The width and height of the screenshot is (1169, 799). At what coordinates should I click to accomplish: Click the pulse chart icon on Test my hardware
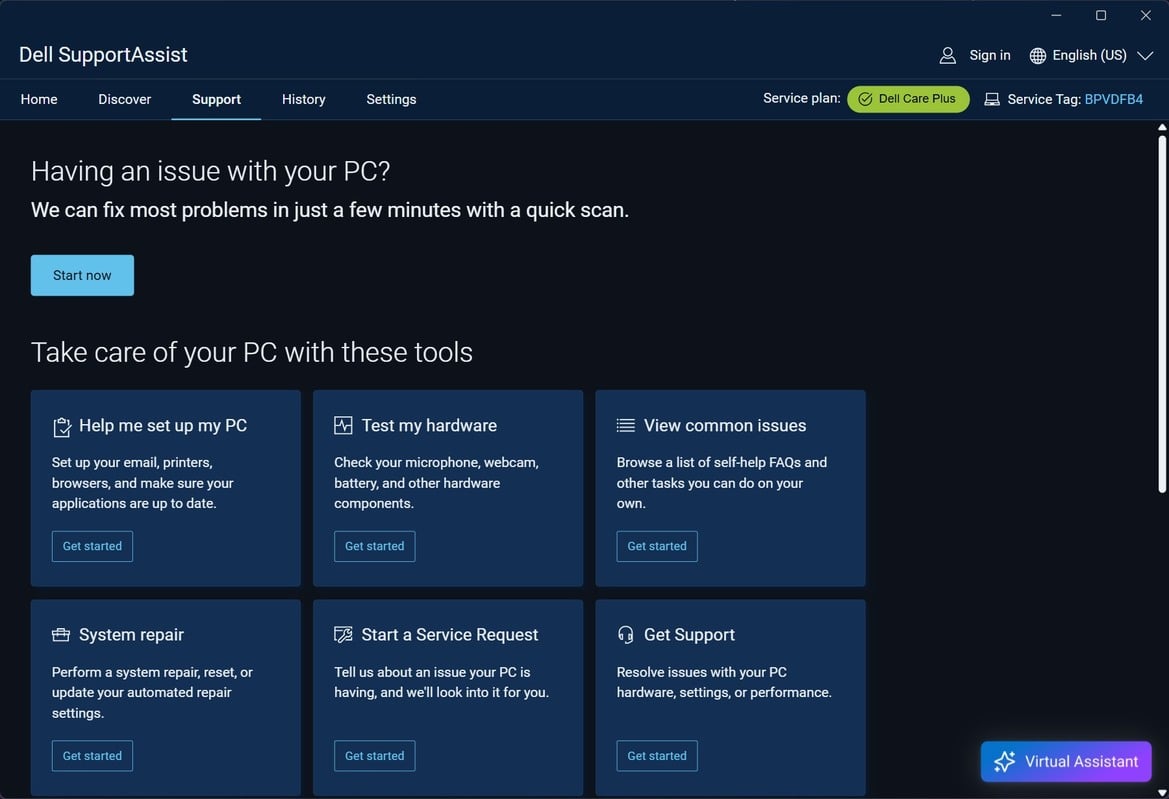click(x=343, y=426)
